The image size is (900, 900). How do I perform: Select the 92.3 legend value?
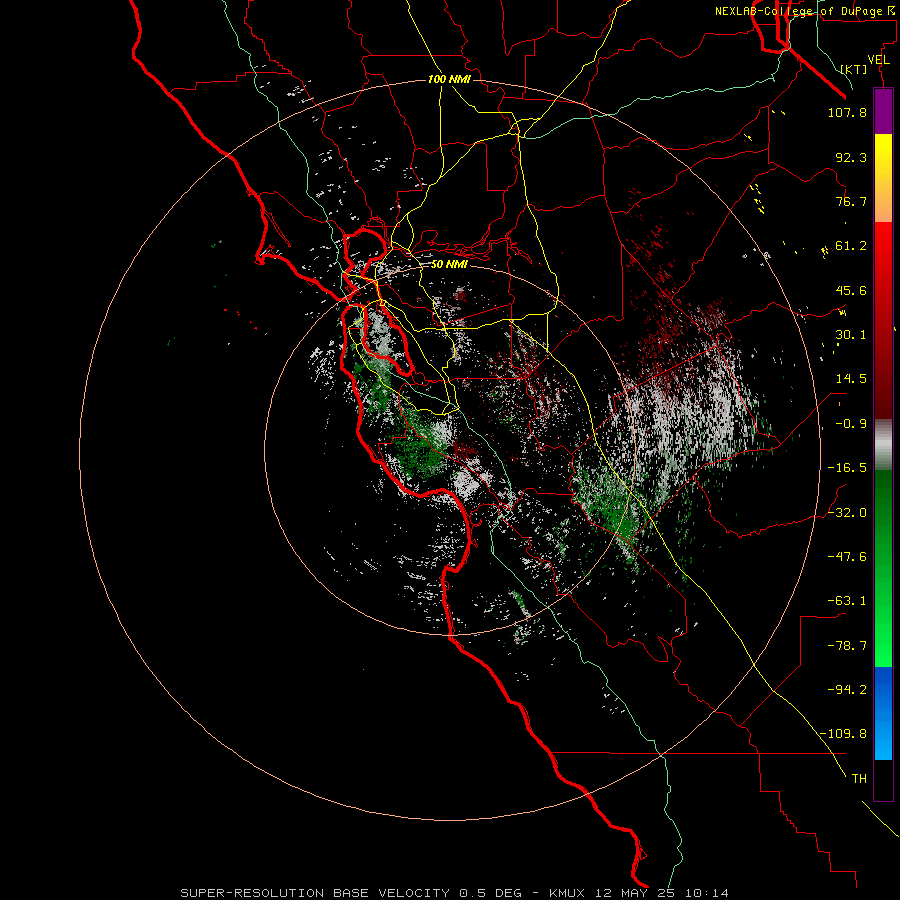[x=851, y=157]
